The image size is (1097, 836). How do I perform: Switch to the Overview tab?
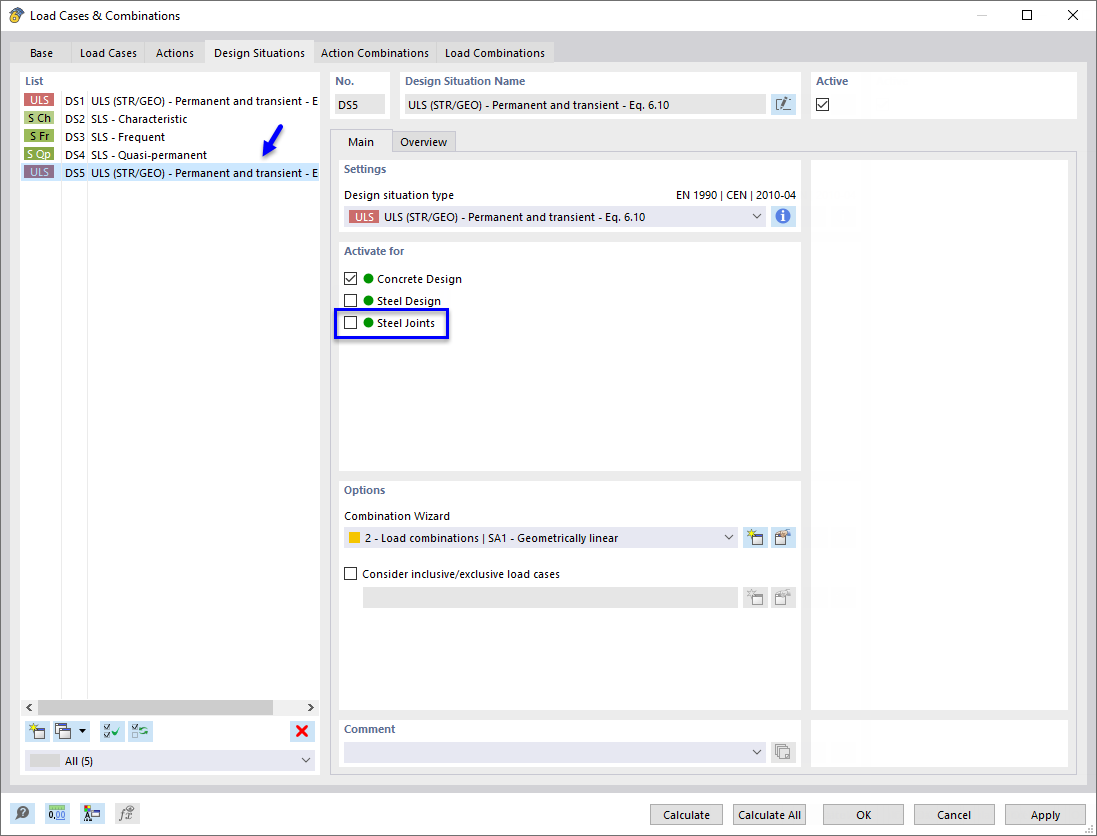423,141
